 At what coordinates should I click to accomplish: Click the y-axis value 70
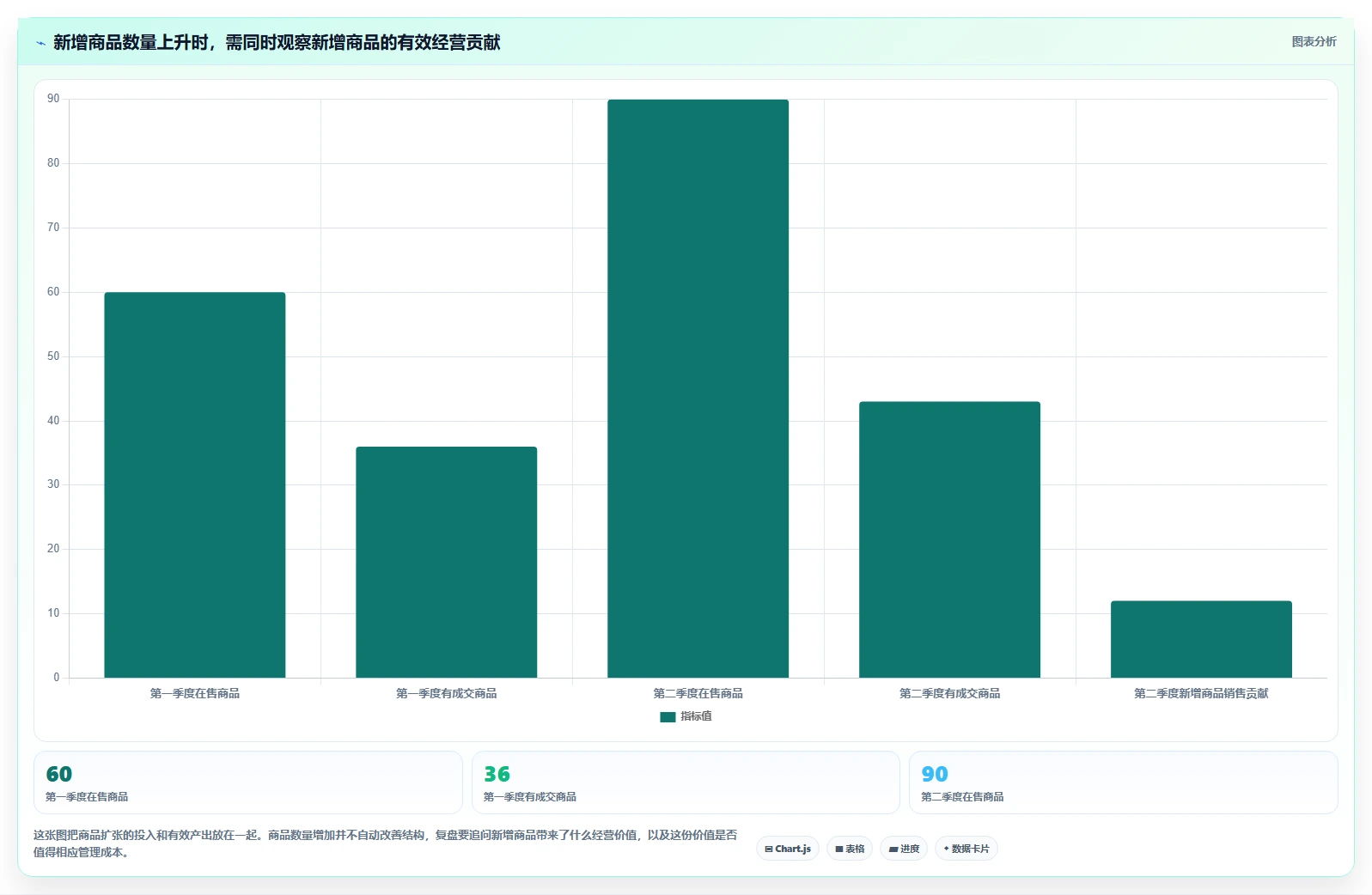53,228
